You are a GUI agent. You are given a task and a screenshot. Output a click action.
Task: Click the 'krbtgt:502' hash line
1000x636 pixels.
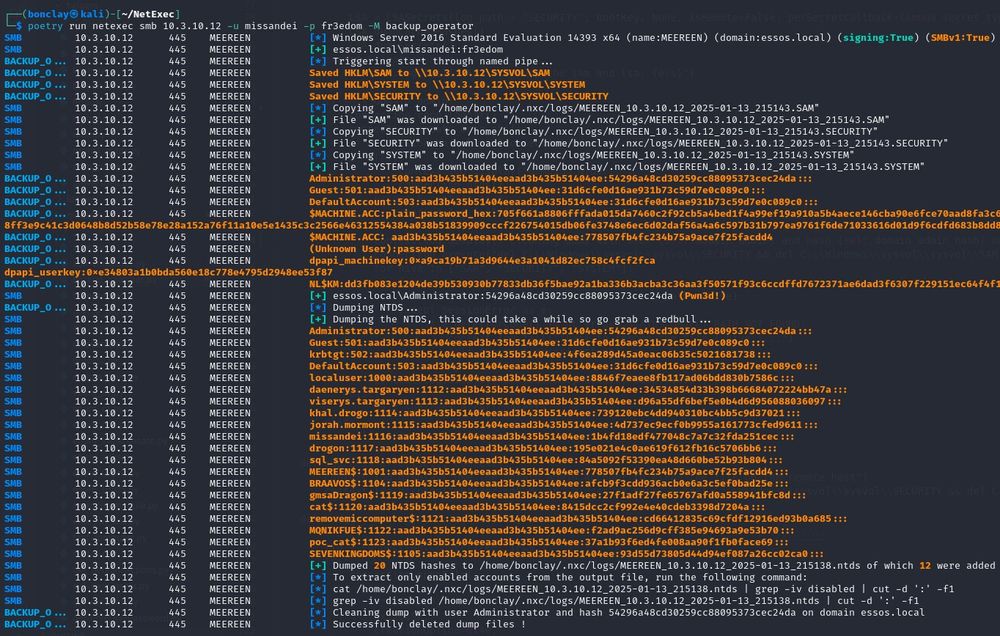(540, 355)
